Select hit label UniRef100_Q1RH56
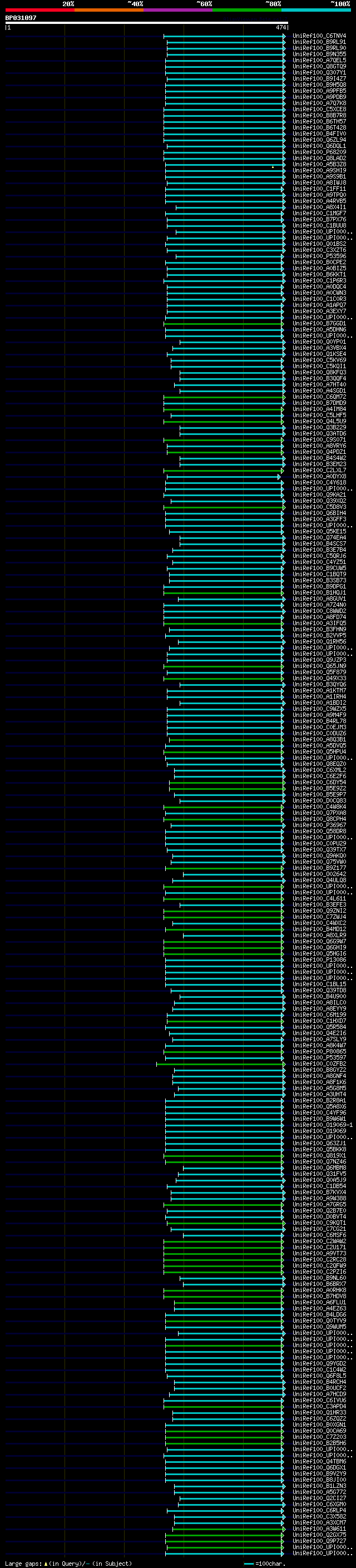Viewport: 356px width, 1568px height. pyautogui.click(x=319, y=641)
